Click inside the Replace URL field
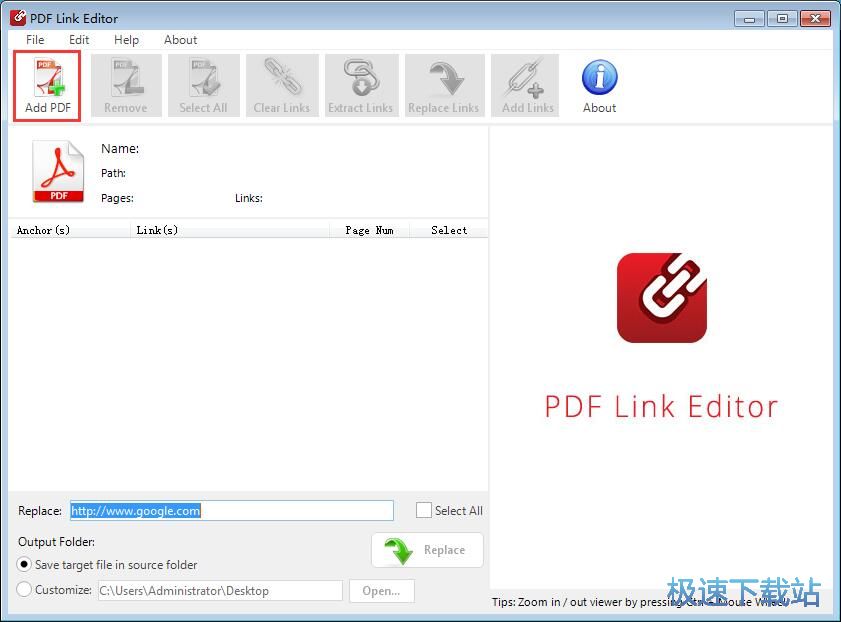841x622 pixels. [x=230, y=510]
